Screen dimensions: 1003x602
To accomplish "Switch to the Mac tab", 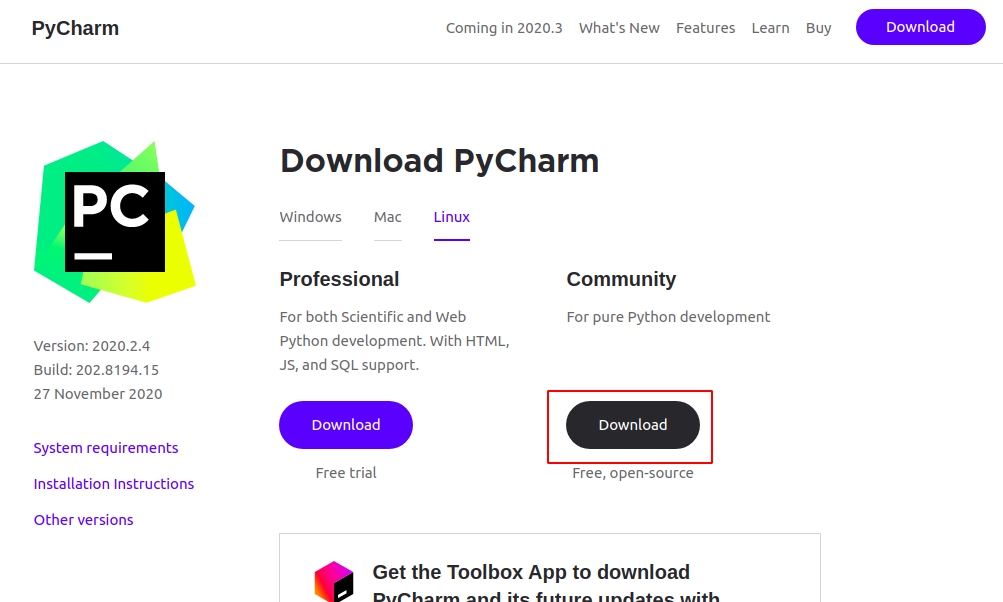I will pos(387,217).
